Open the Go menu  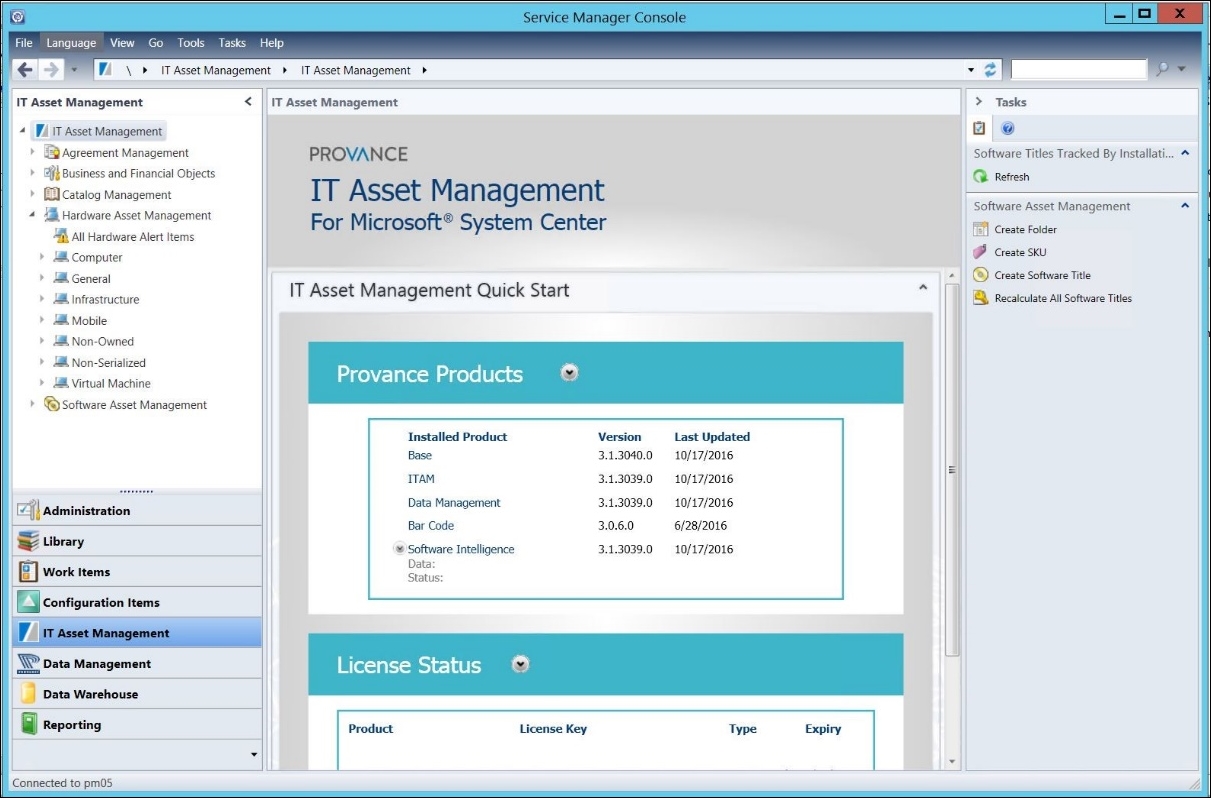tap(156, 43)
